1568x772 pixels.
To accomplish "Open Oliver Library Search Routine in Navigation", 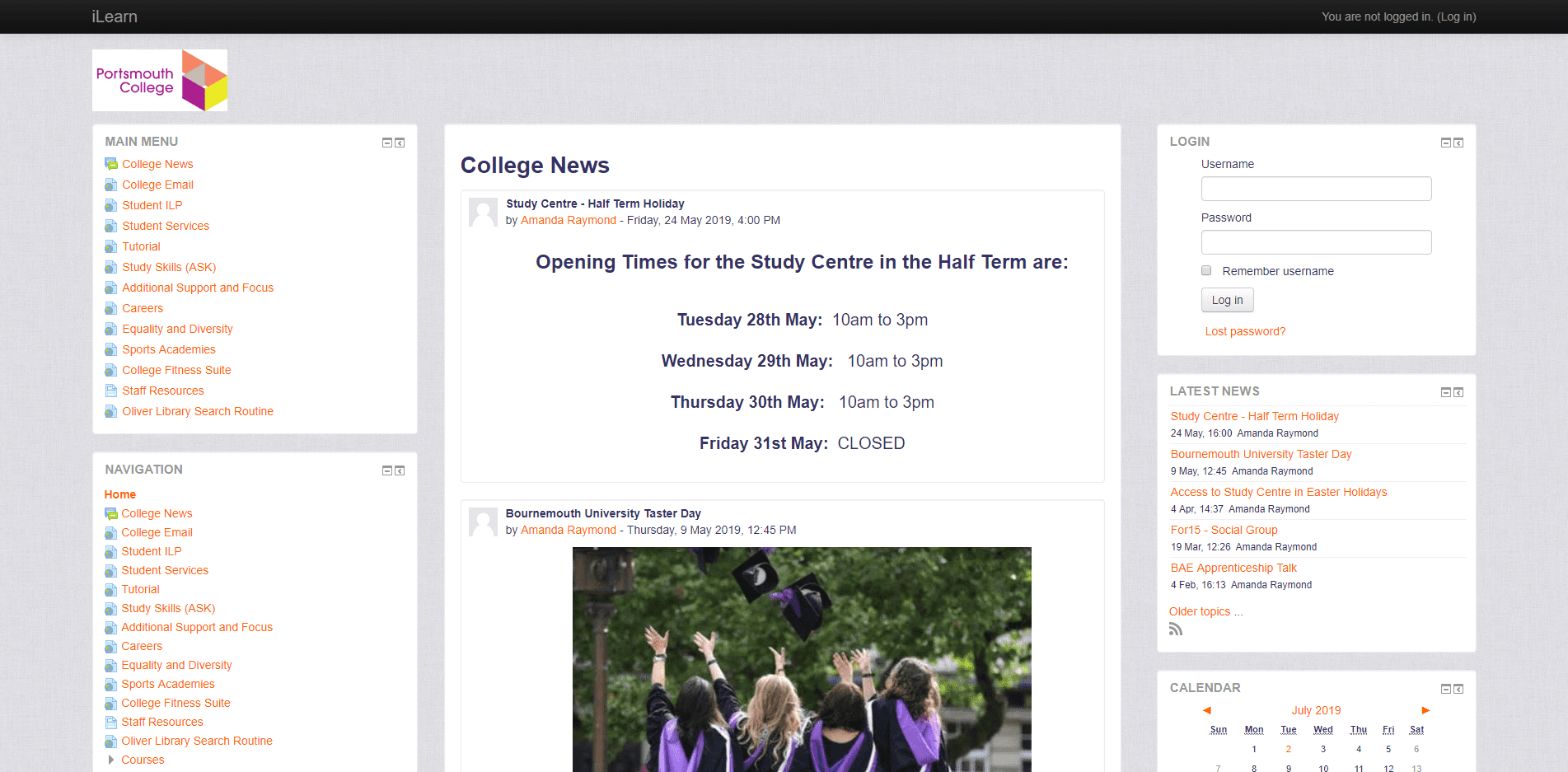I will 197,741.
